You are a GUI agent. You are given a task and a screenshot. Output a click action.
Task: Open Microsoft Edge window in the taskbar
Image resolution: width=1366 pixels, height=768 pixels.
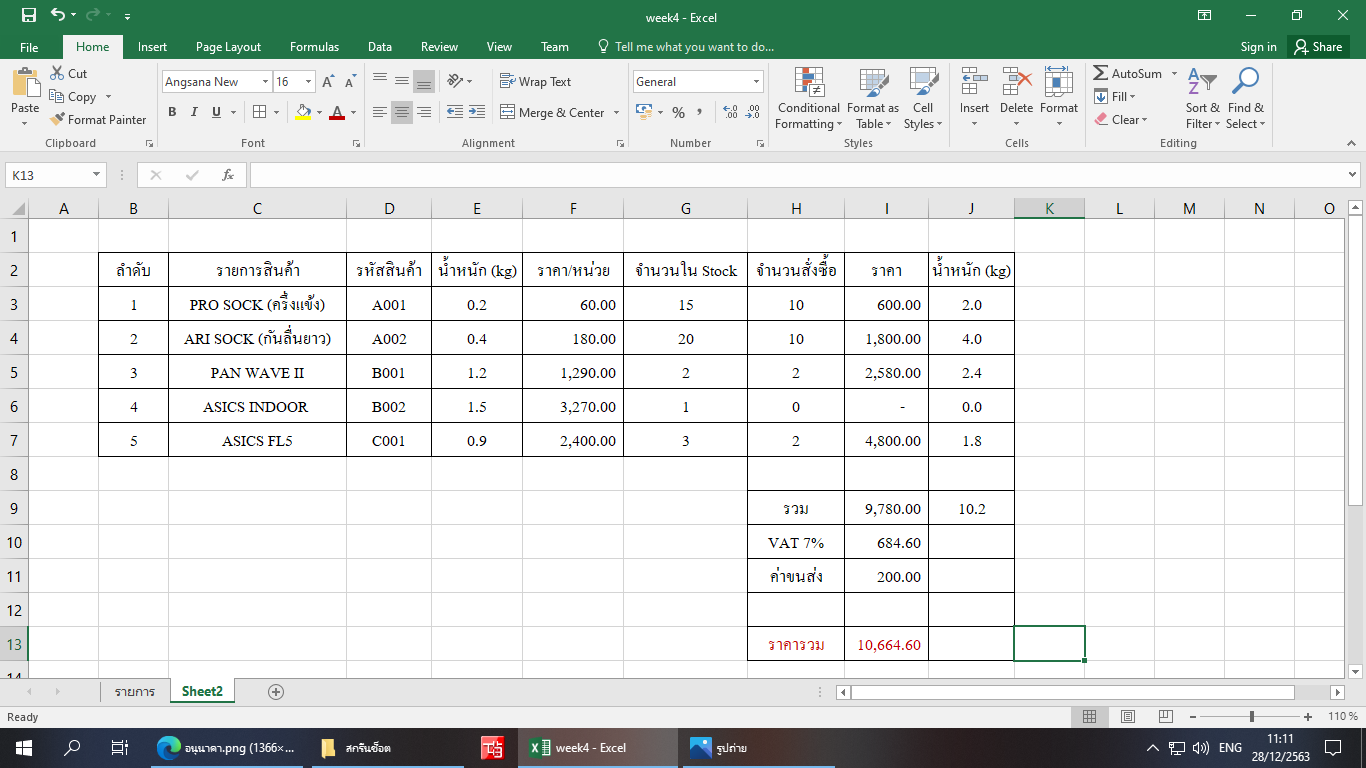click(x=227, y=748)
